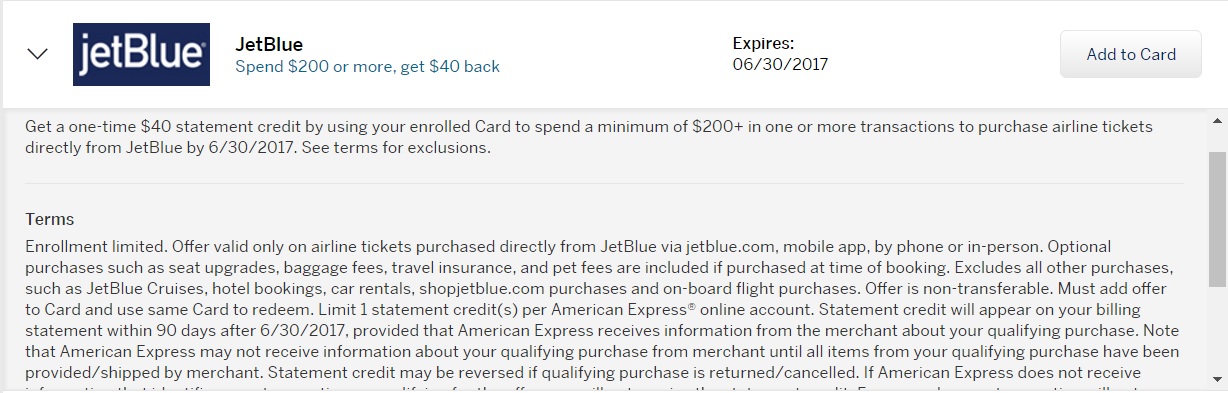1228x393 pixels.
Task: Collapse the JetBlue offer with the chevron
Action: [x=37, y=54]
